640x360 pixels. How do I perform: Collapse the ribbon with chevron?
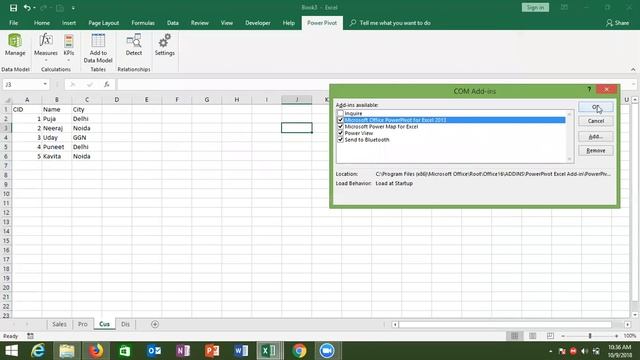click(x=633, y=69)
